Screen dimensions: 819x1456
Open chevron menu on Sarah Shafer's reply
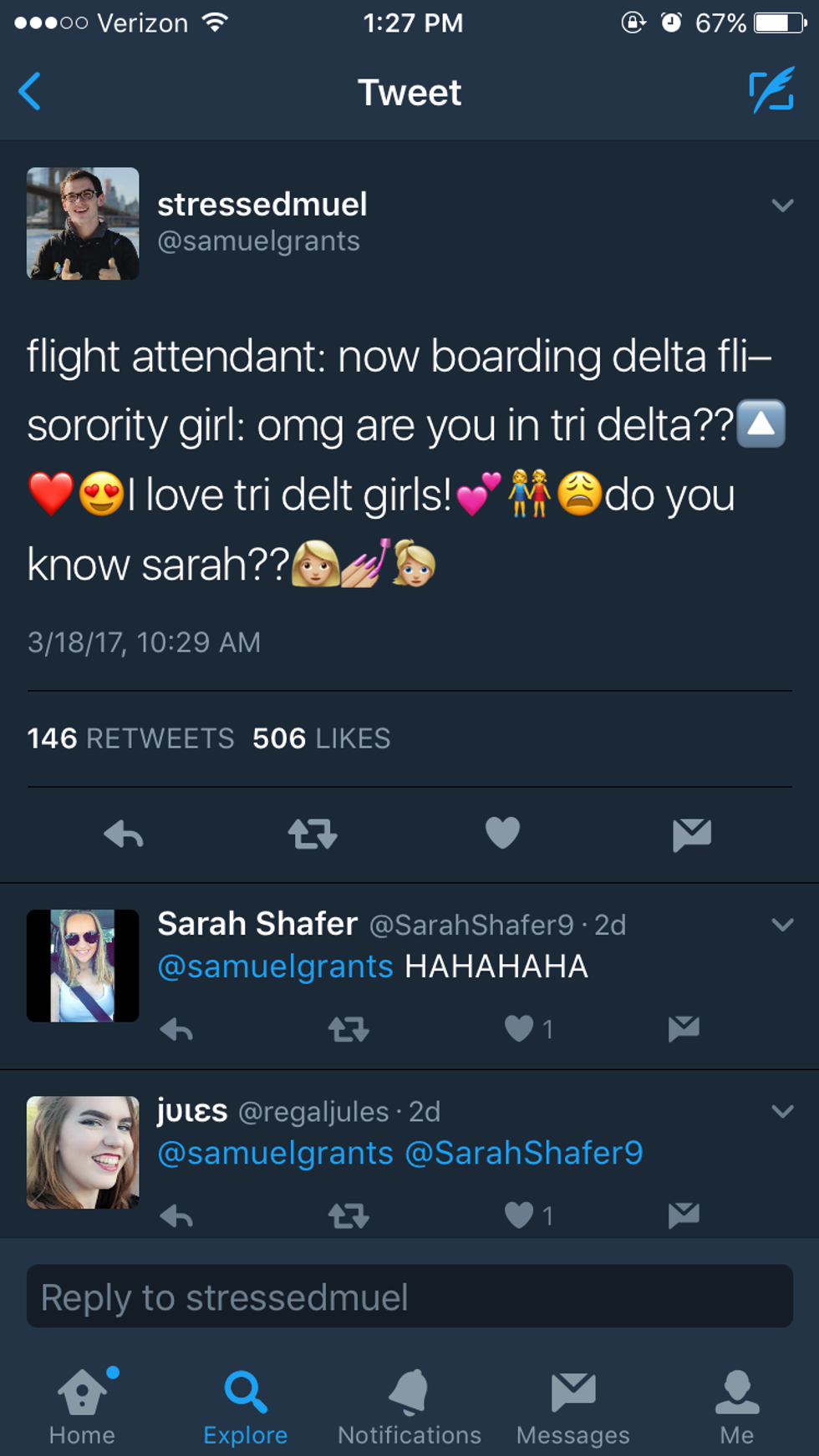click(782, 925)
